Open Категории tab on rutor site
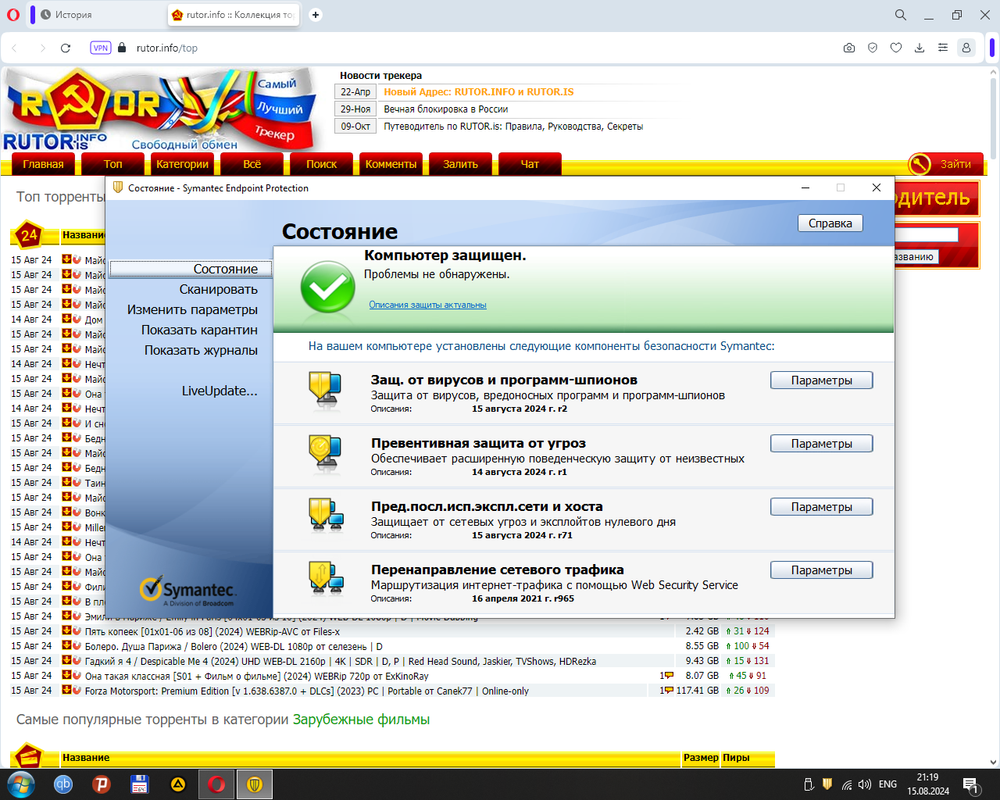Viewport: 1000px width, 800px height. pyautogui.click(x=182, y=164)
